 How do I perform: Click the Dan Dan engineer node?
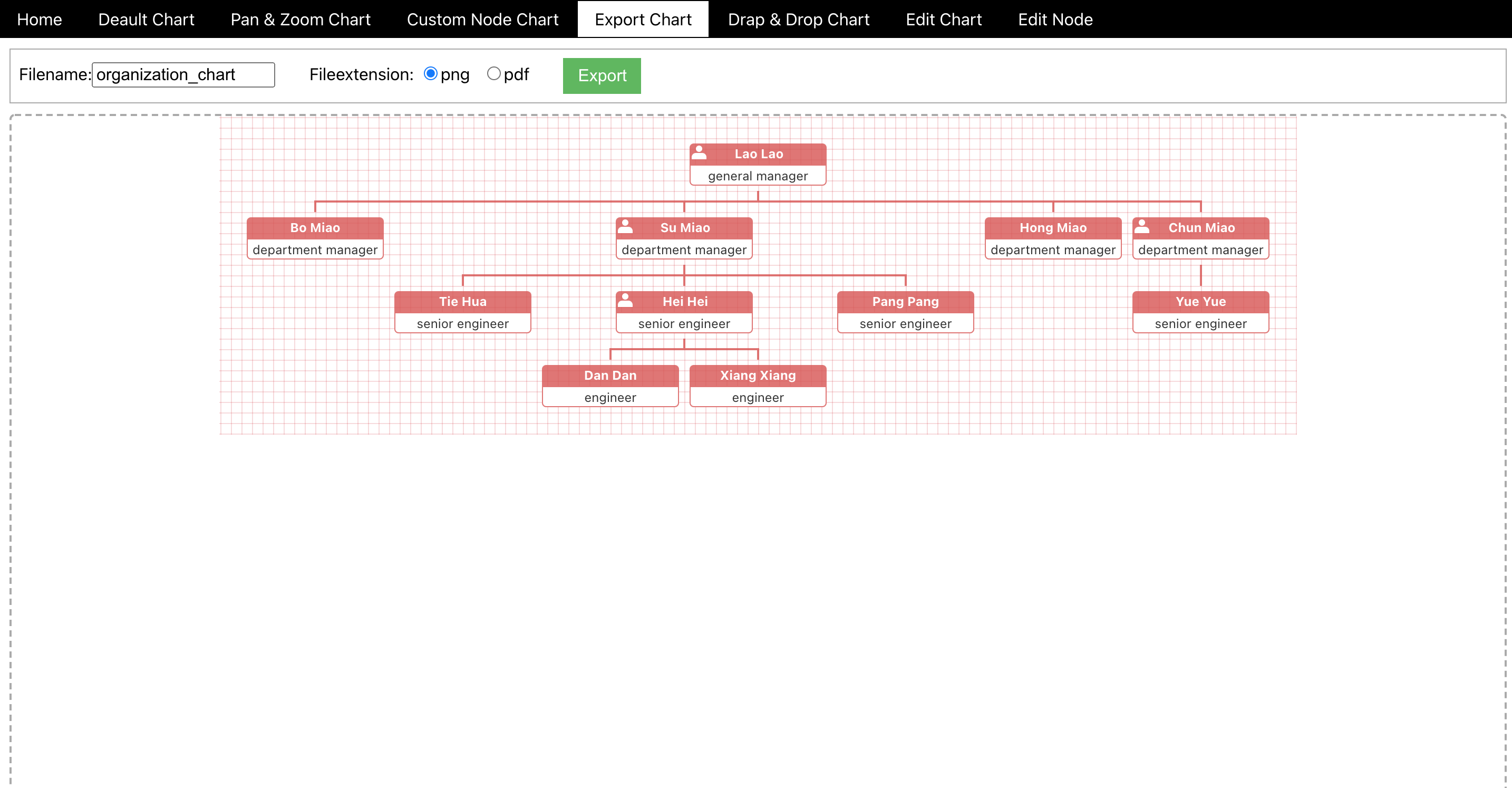click(x=610, y=387)
